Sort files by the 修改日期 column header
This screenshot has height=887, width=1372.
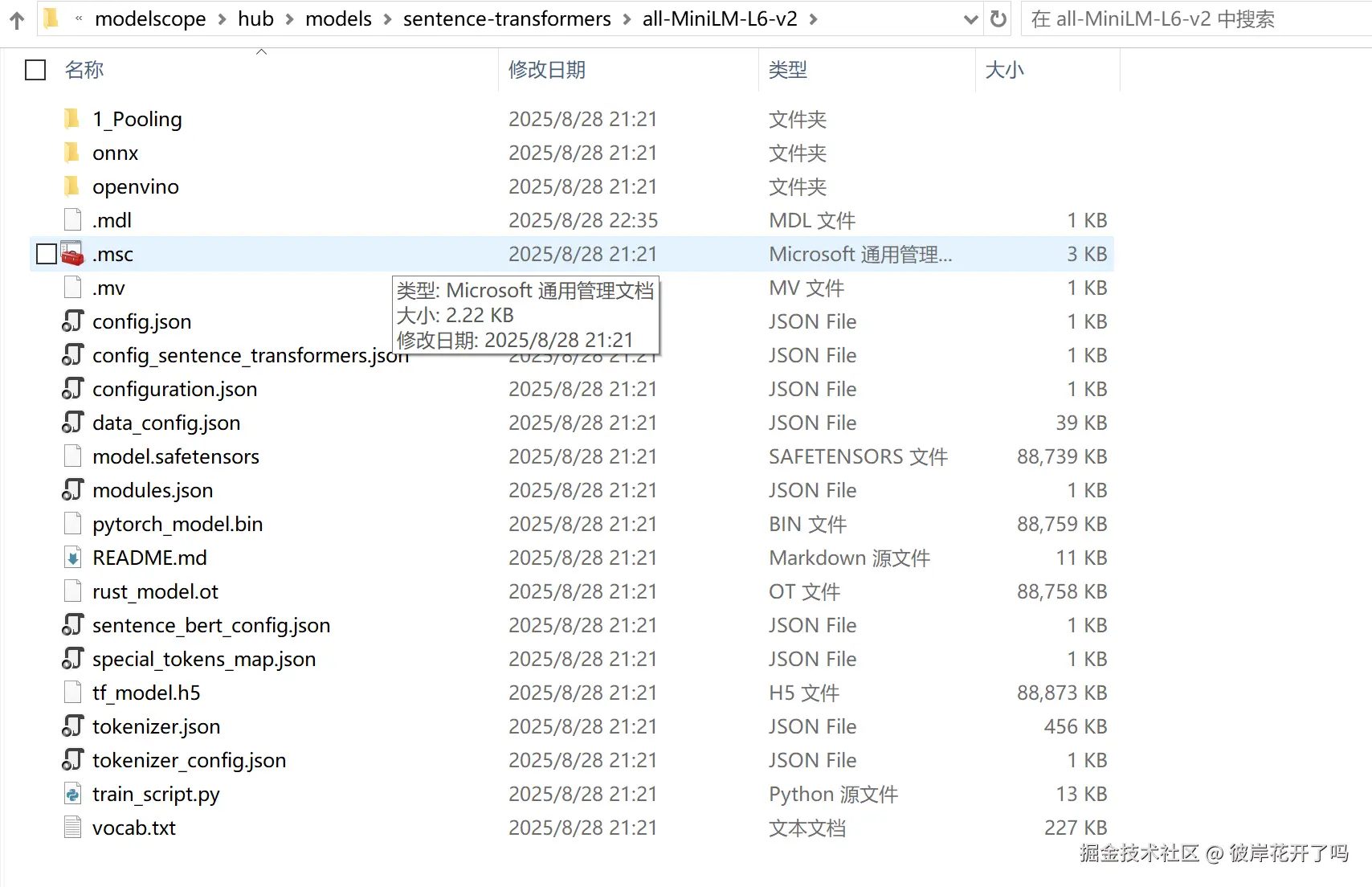coord(547,70)
